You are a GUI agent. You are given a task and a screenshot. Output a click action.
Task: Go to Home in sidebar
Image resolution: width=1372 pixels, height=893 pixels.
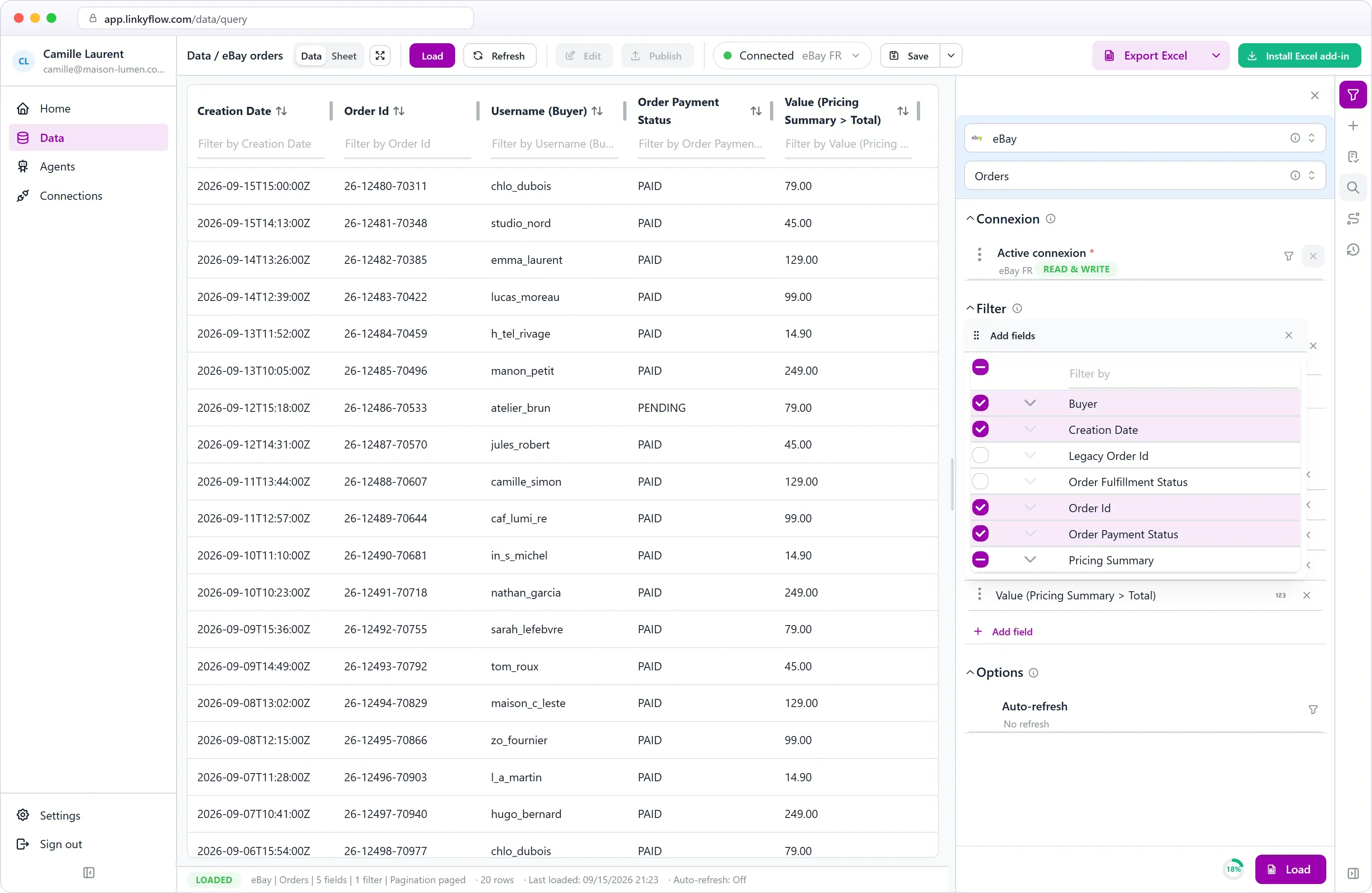pyautogui.click(x=88, y=108)
